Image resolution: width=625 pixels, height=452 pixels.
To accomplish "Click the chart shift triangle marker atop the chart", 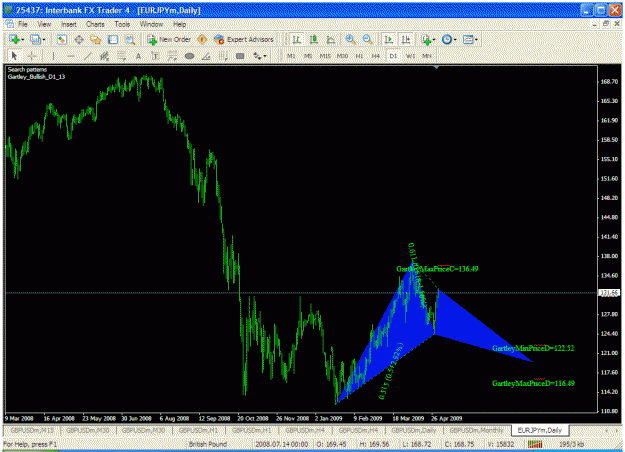I will click(436, 68).
